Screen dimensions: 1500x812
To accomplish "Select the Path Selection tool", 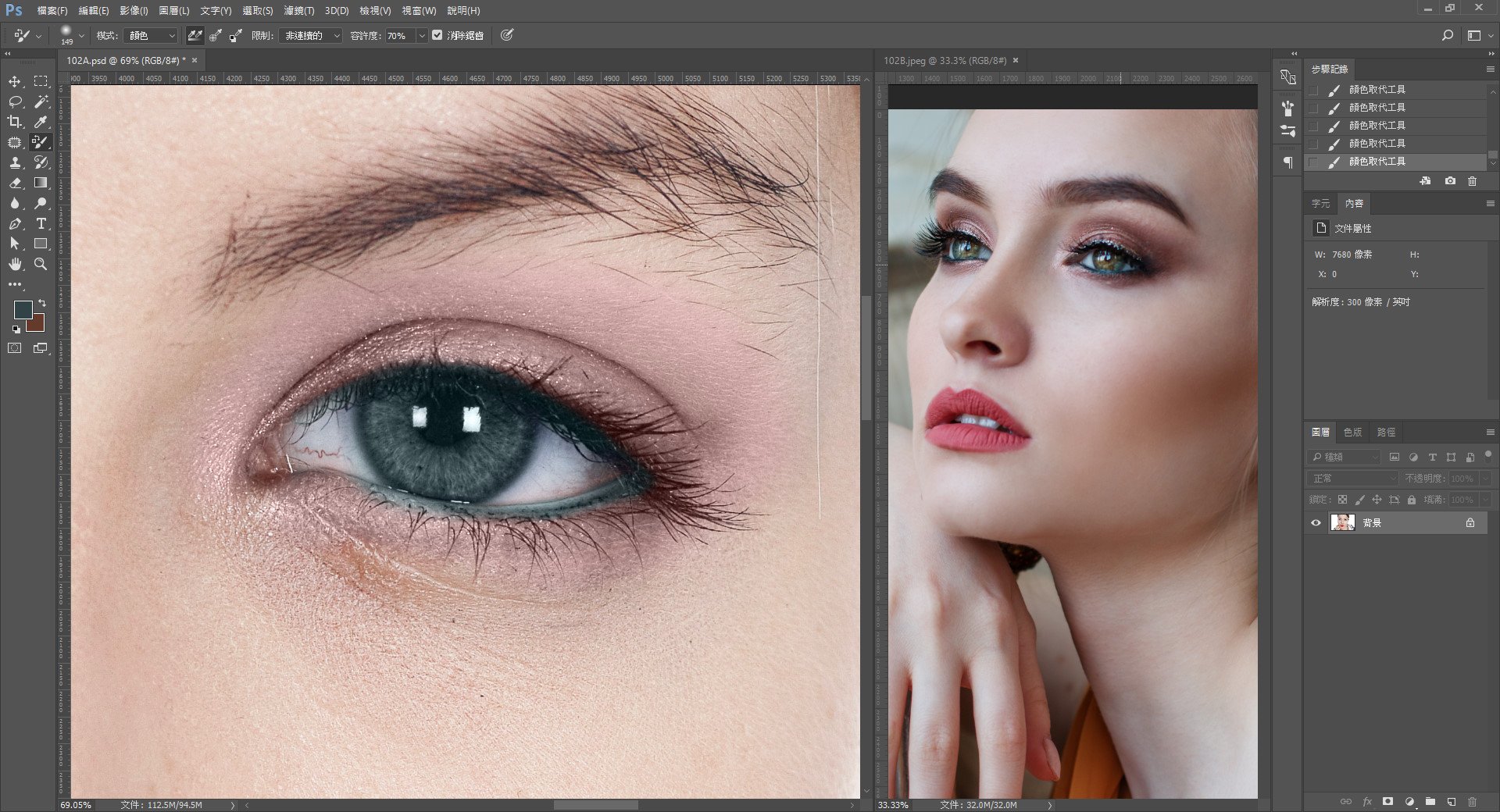I will (x=15, y=244).
